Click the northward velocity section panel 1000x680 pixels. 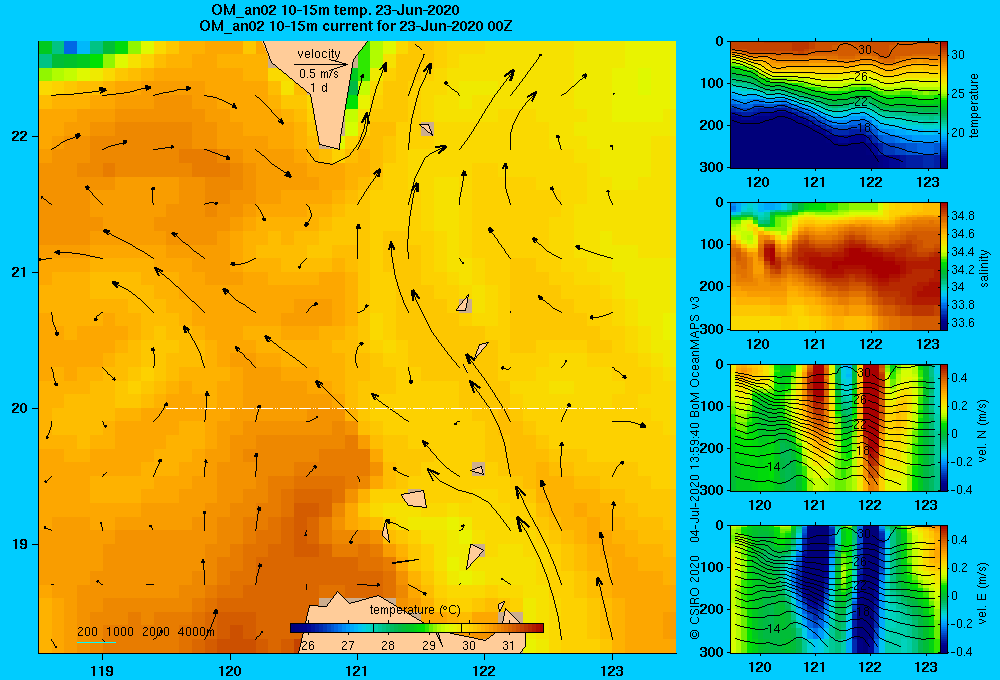[835, 427]
